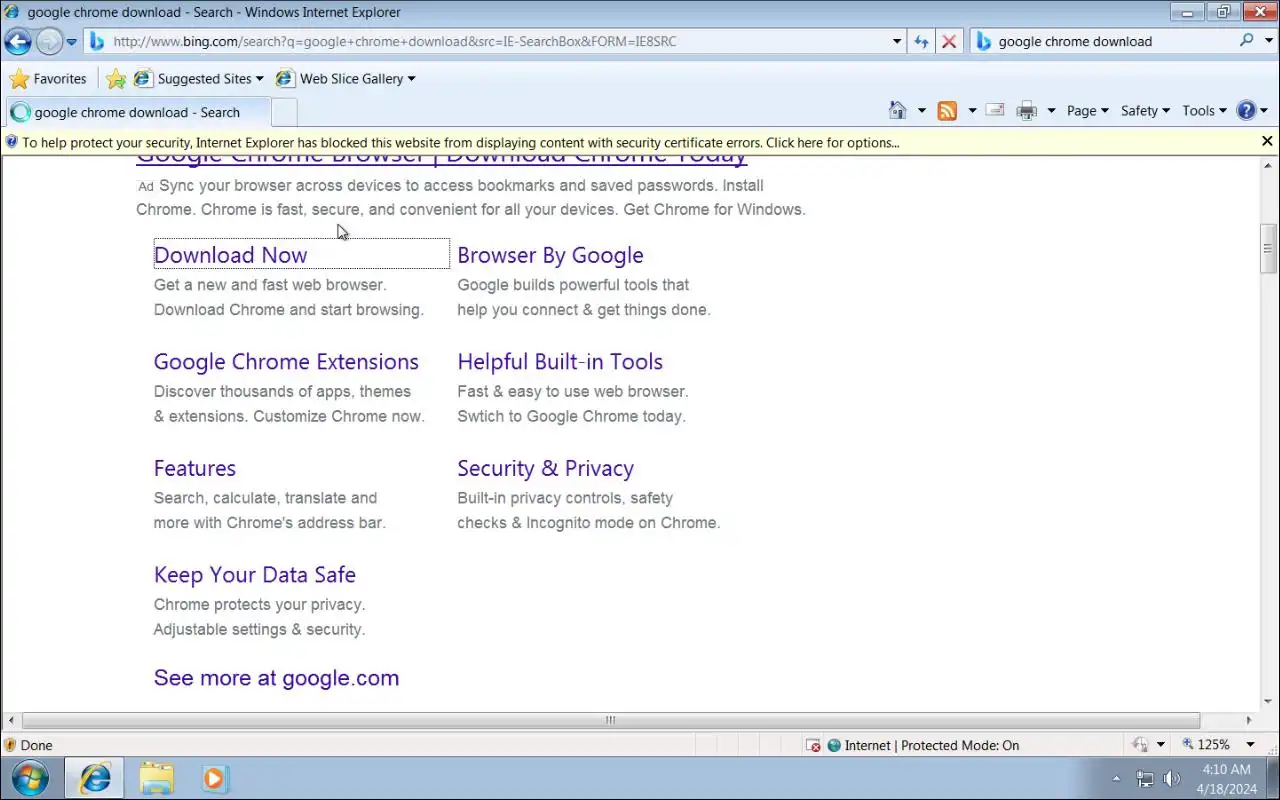Open the Tools menu
The image size is (1280, 800).
pos(1204,111)
